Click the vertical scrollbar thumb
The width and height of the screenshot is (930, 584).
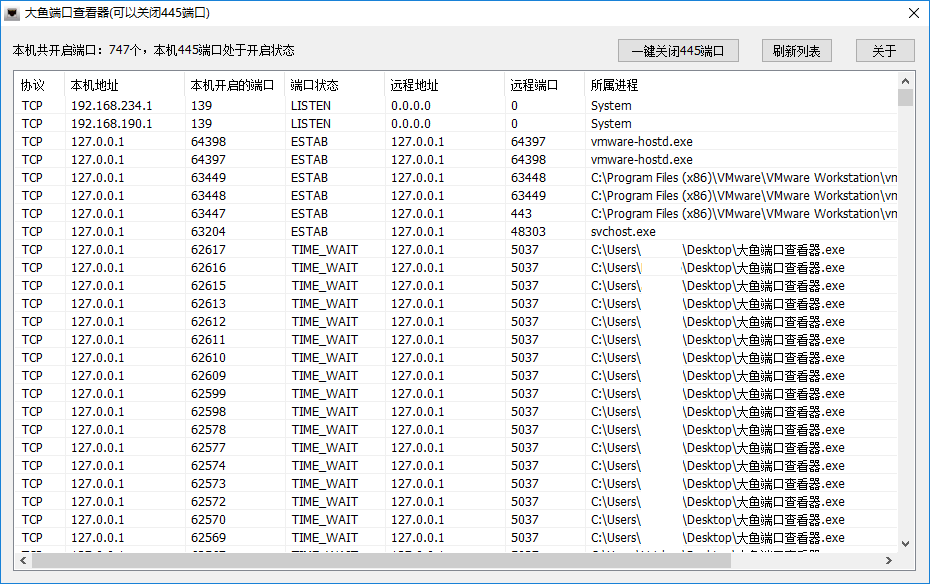905,98
